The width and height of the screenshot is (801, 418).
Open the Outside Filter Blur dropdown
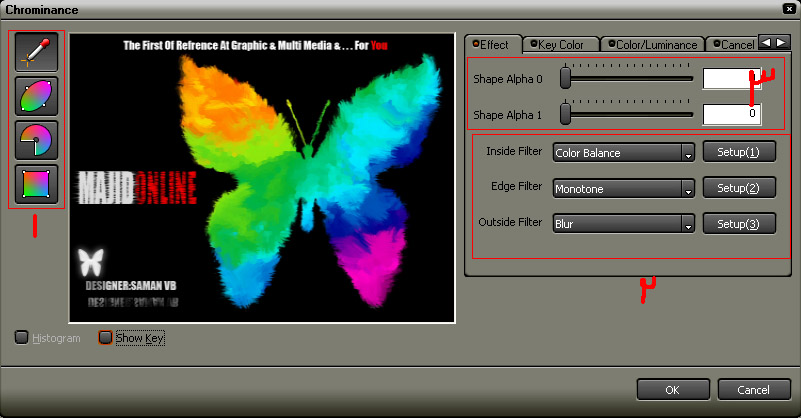(624, 224)
